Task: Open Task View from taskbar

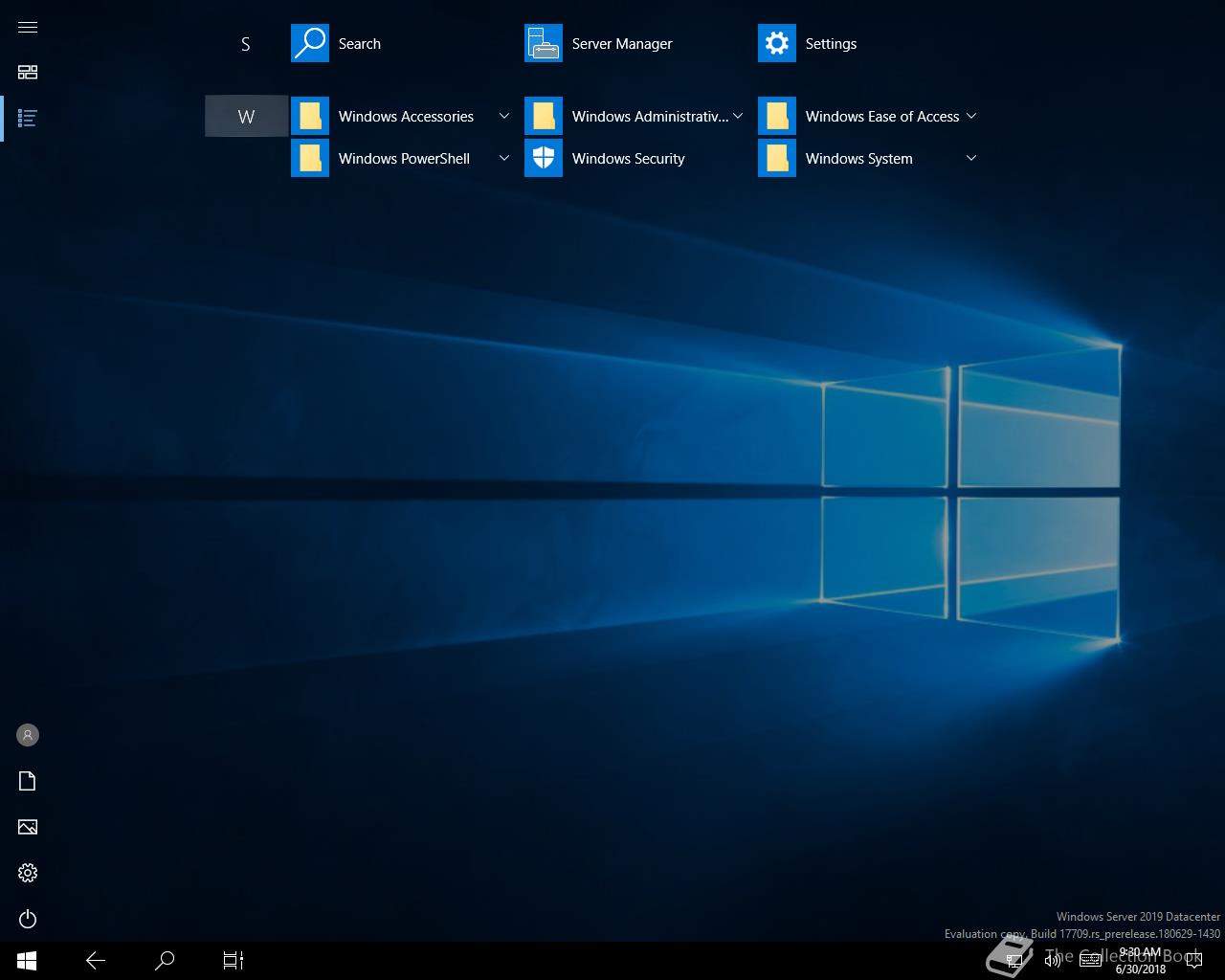Action: pyautogui.click(x=234, y=960)
